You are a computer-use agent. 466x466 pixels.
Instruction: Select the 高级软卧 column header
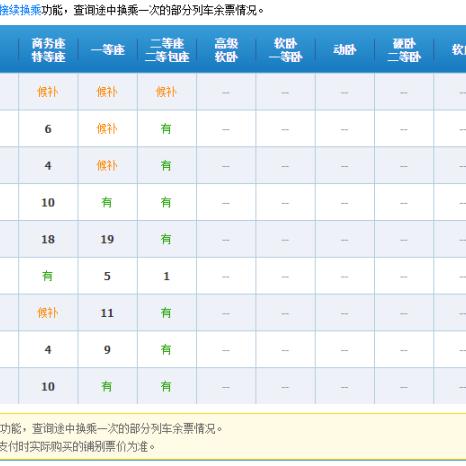pos(226,50)
